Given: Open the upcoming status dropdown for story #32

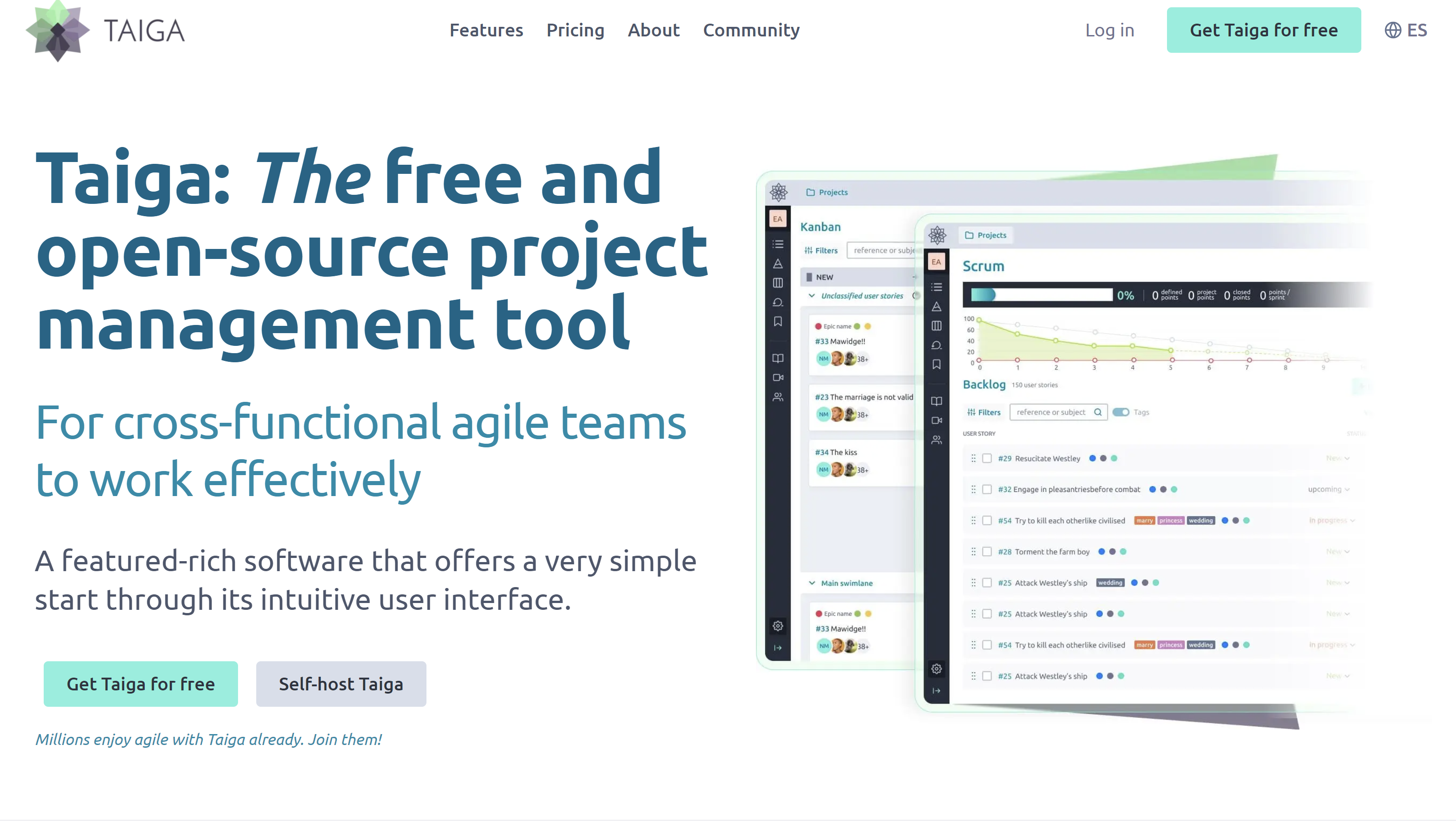Looking at the screenshot, I should [x=1328, y=489].
